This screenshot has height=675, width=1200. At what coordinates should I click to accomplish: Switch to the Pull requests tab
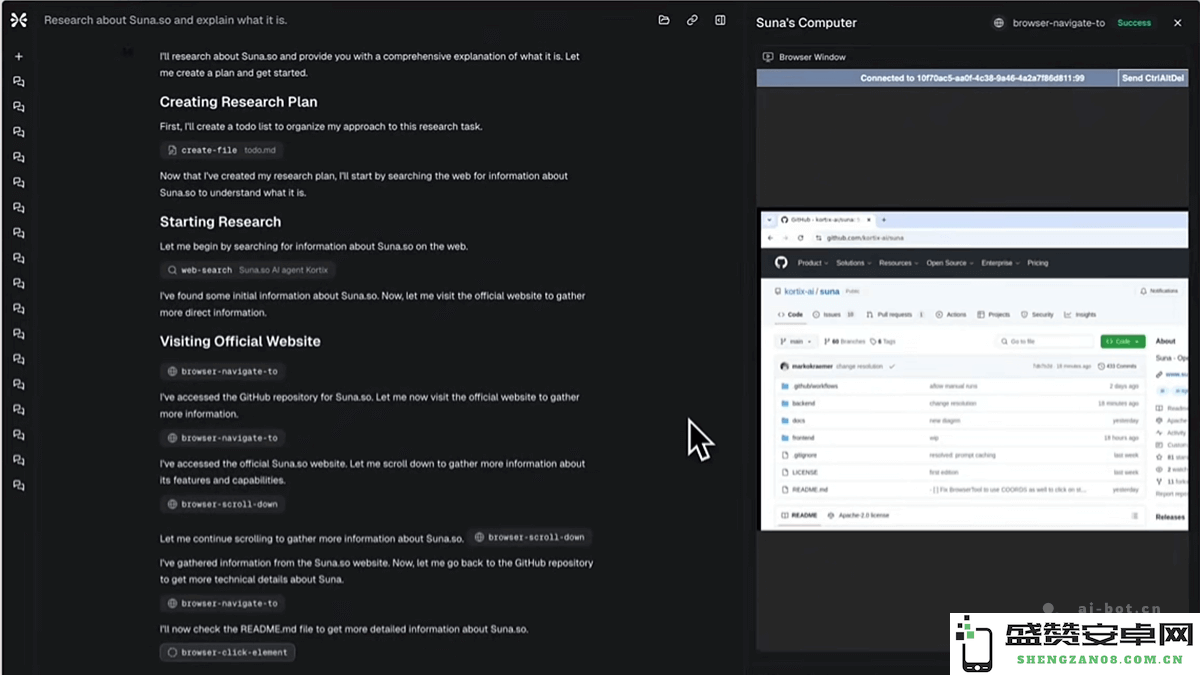point(896,314)
